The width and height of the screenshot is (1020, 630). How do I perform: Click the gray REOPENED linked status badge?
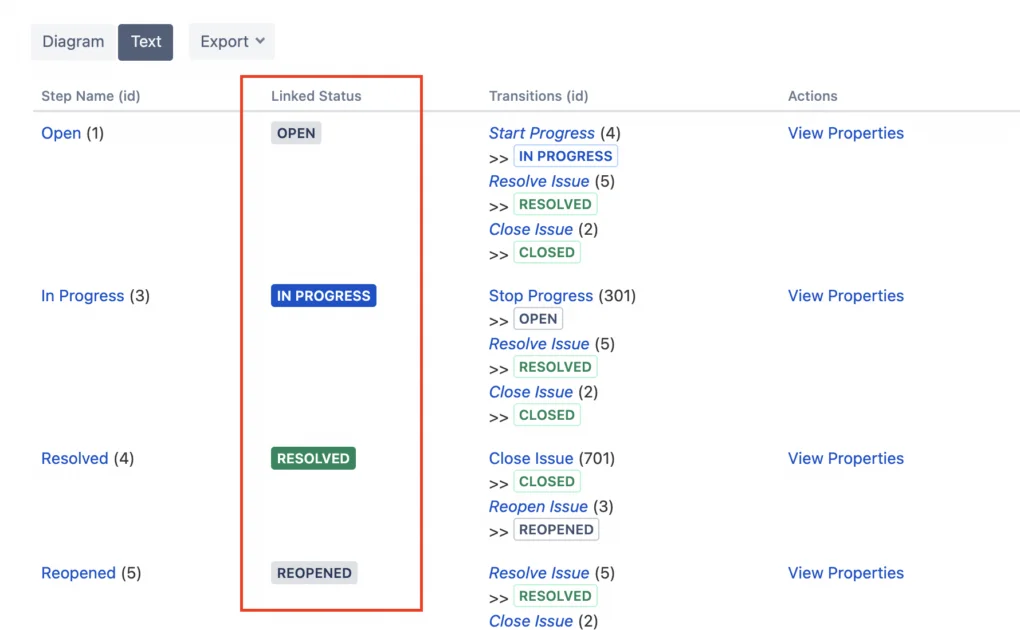point(314,573)
